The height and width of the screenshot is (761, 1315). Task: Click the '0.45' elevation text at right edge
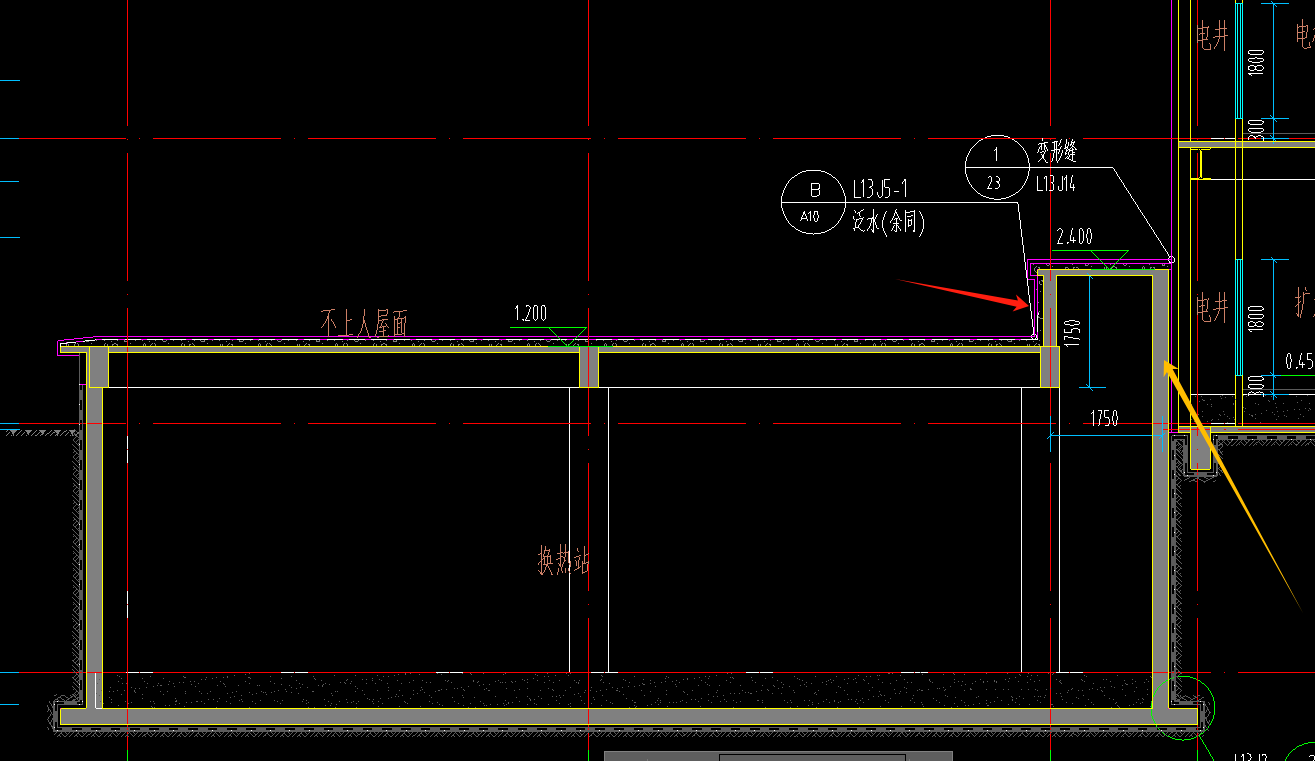click(1300, 361)
